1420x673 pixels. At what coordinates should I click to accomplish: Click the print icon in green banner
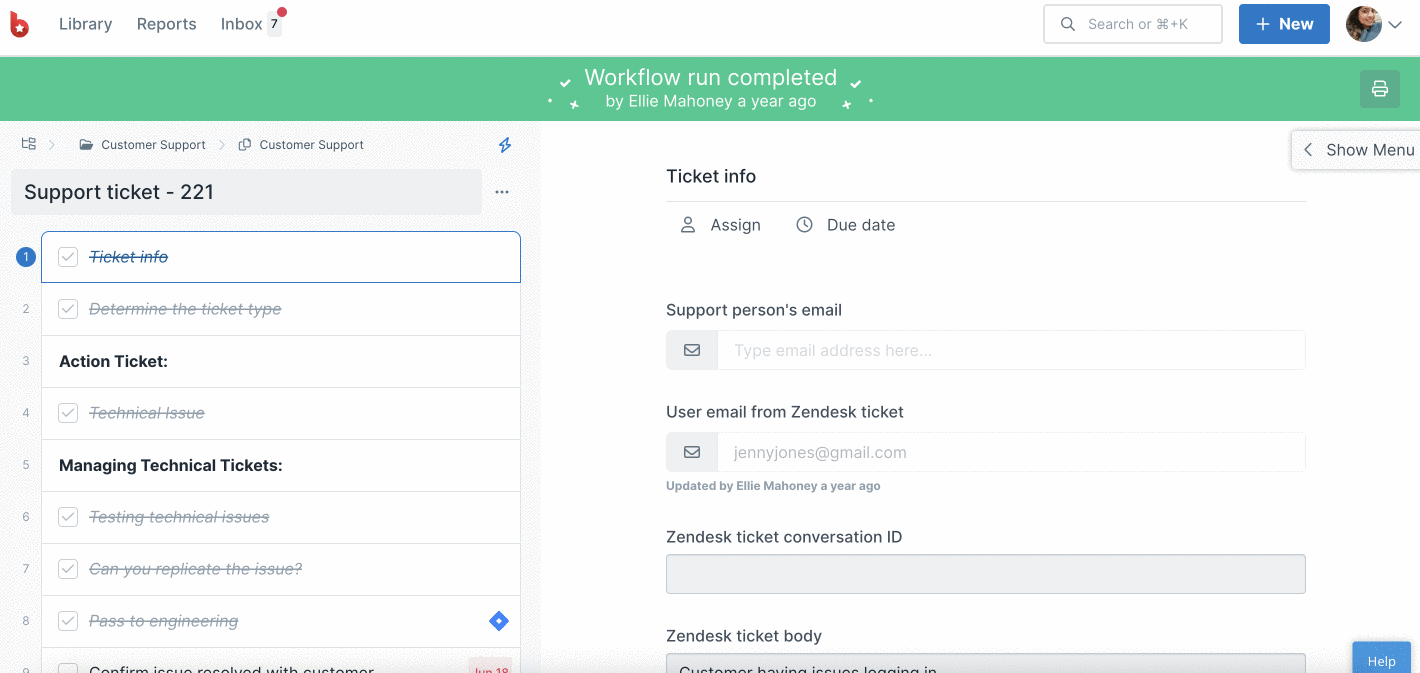1379,89
